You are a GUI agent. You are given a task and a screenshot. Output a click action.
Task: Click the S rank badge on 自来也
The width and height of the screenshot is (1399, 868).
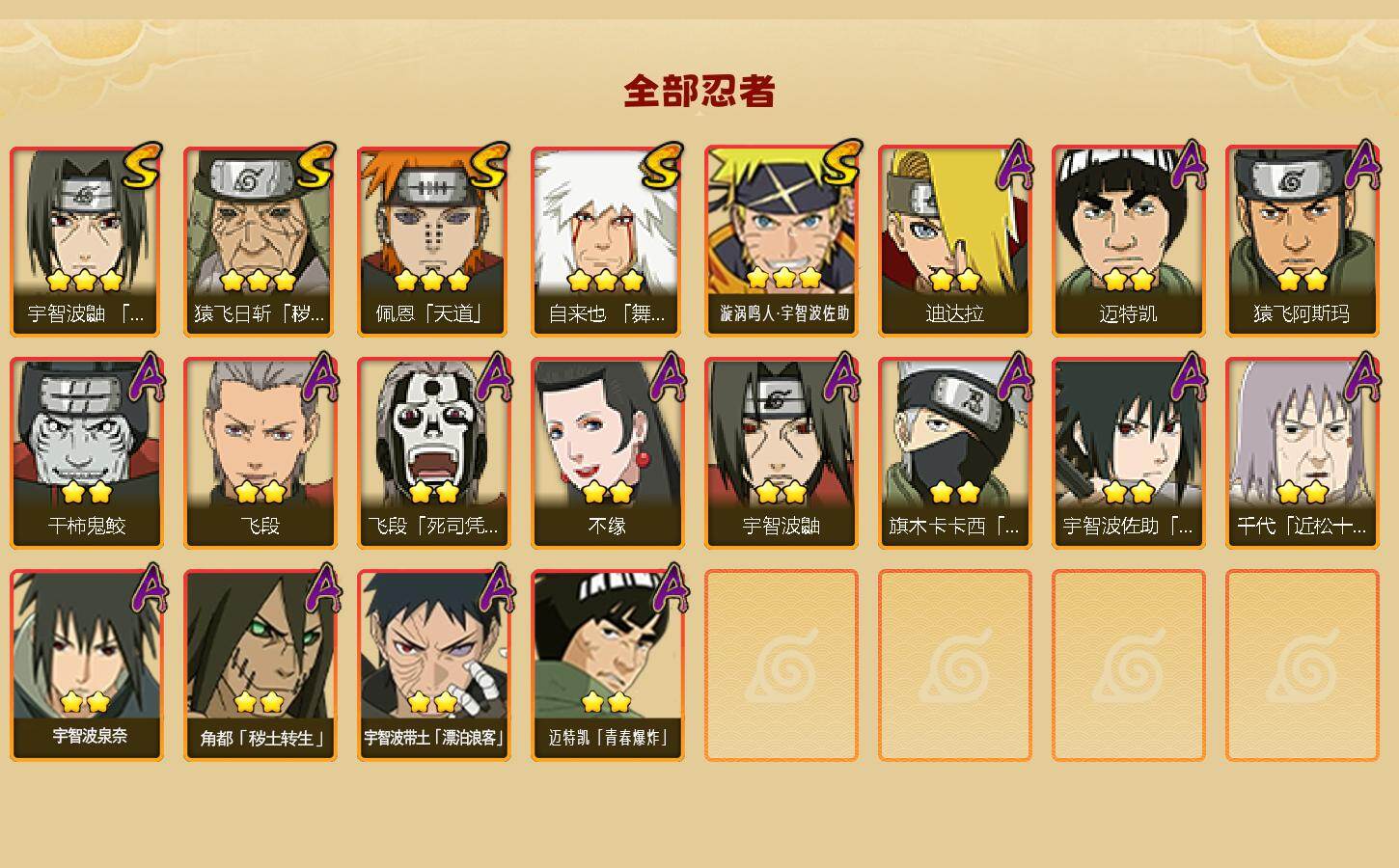point(662,167)
